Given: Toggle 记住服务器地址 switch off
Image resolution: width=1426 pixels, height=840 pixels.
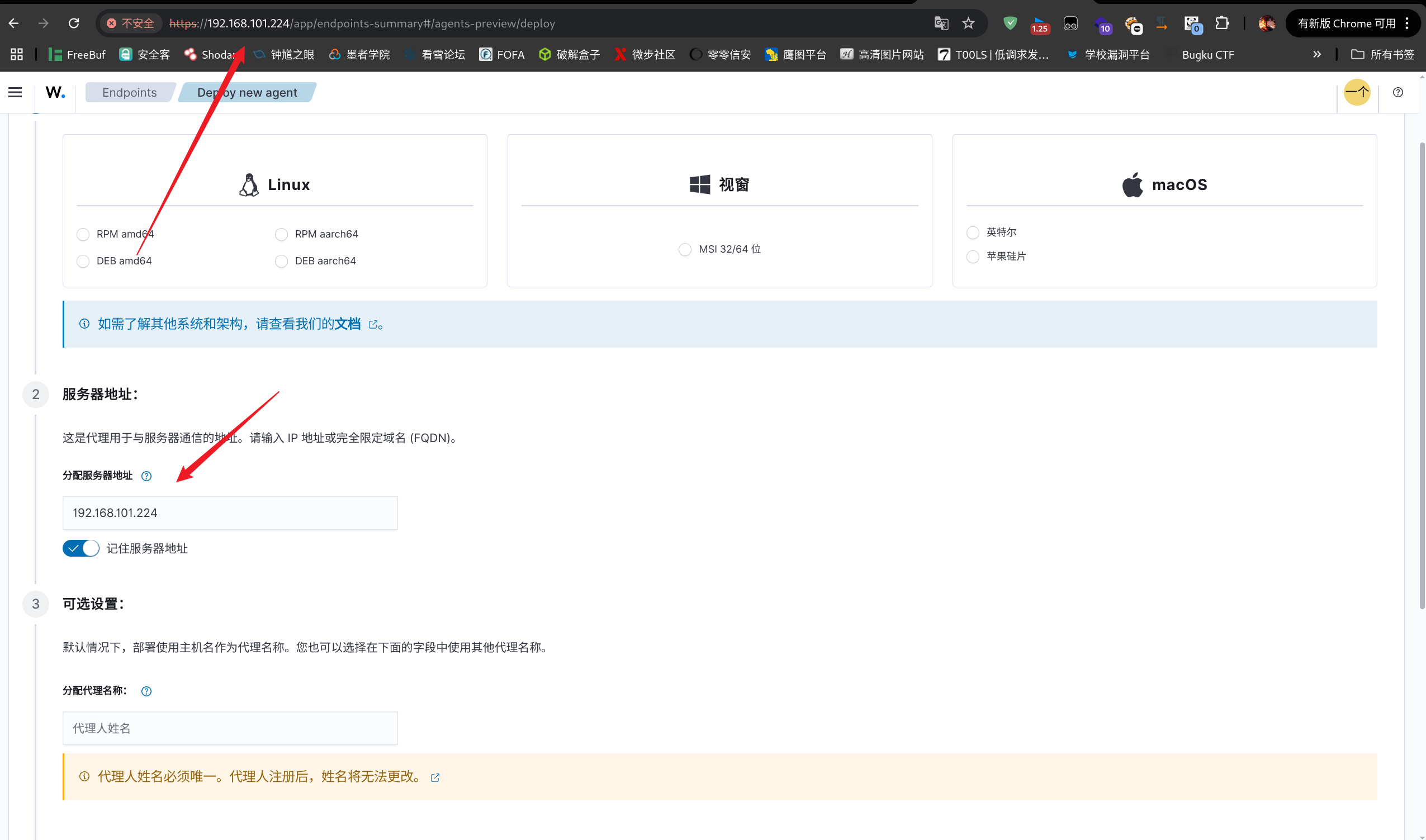Looking at the screenshot, I should (81, 548).
